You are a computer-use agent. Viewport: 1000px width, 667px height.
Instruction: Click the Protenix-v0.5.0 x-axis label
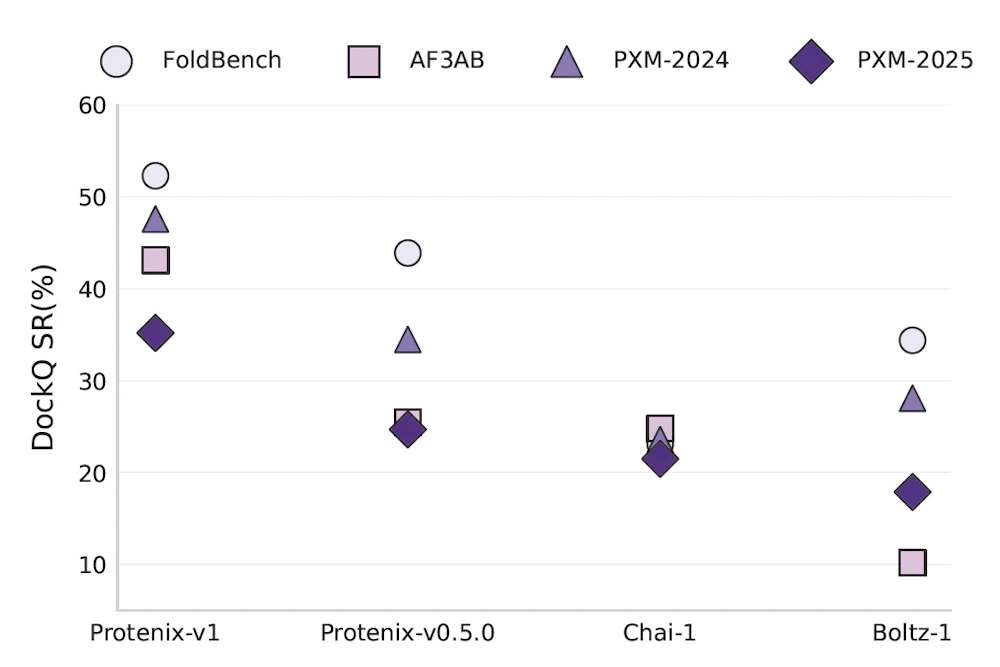(x=408, y=633)
